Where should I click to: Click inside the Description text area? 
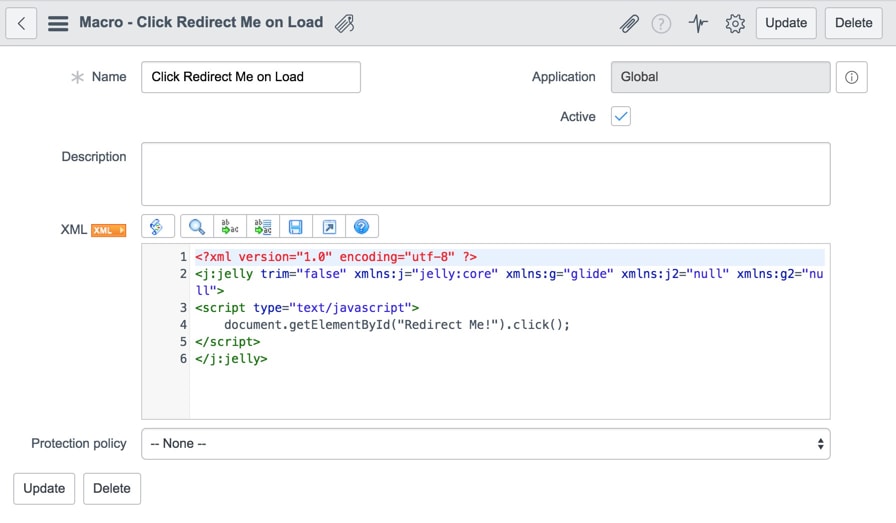pos(486,174)
